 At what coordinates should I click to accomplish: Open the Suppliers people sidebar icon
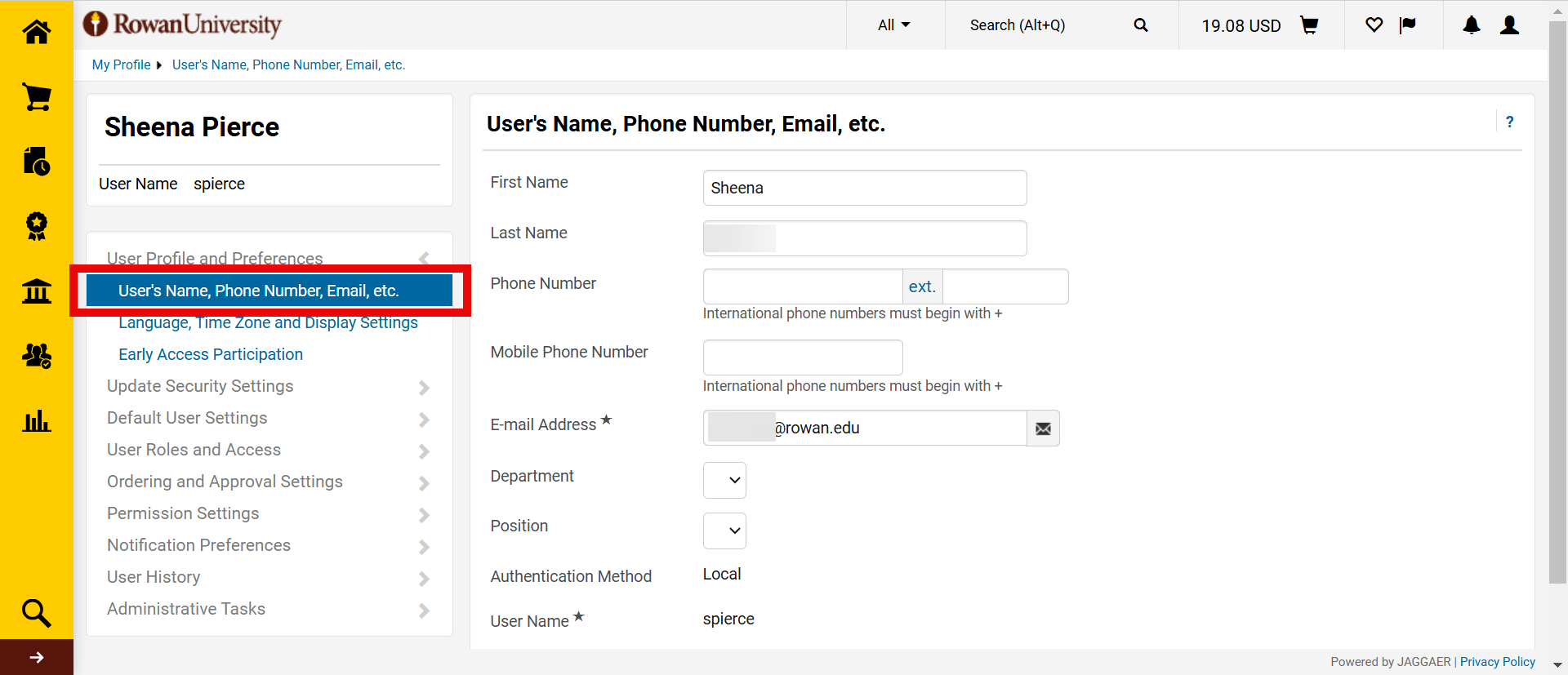(x=36, y=356)
